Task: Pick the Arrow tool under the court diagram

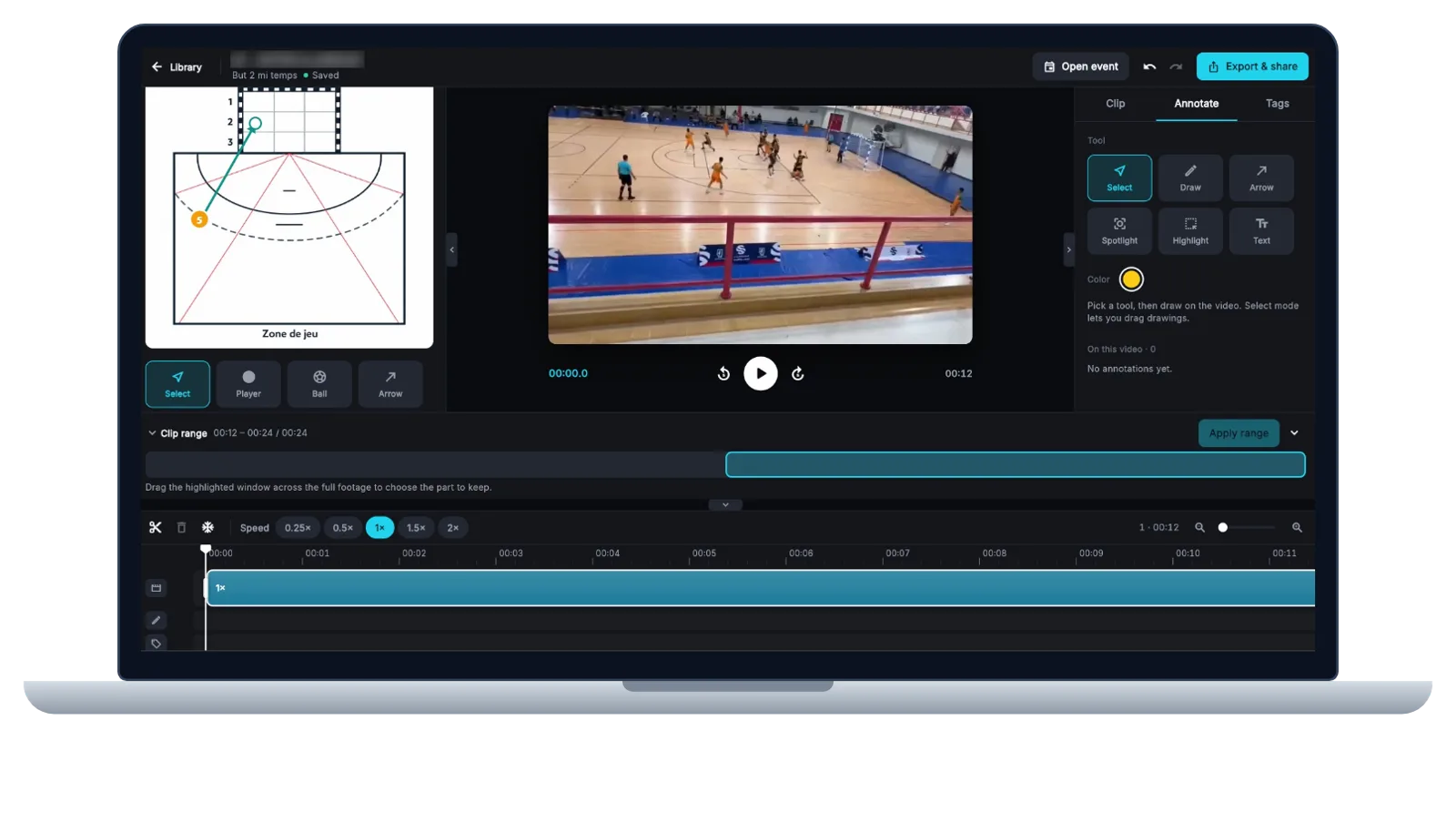Action: [390, 384]
